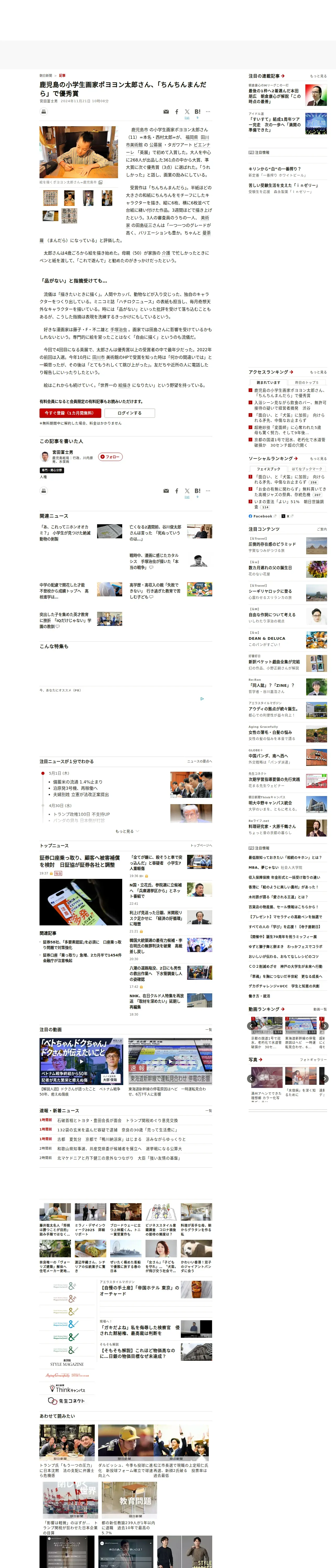Select the 昨日のトップ5 tab
The width and height of the screenshot is (336, 1568).
click(307, 382)
